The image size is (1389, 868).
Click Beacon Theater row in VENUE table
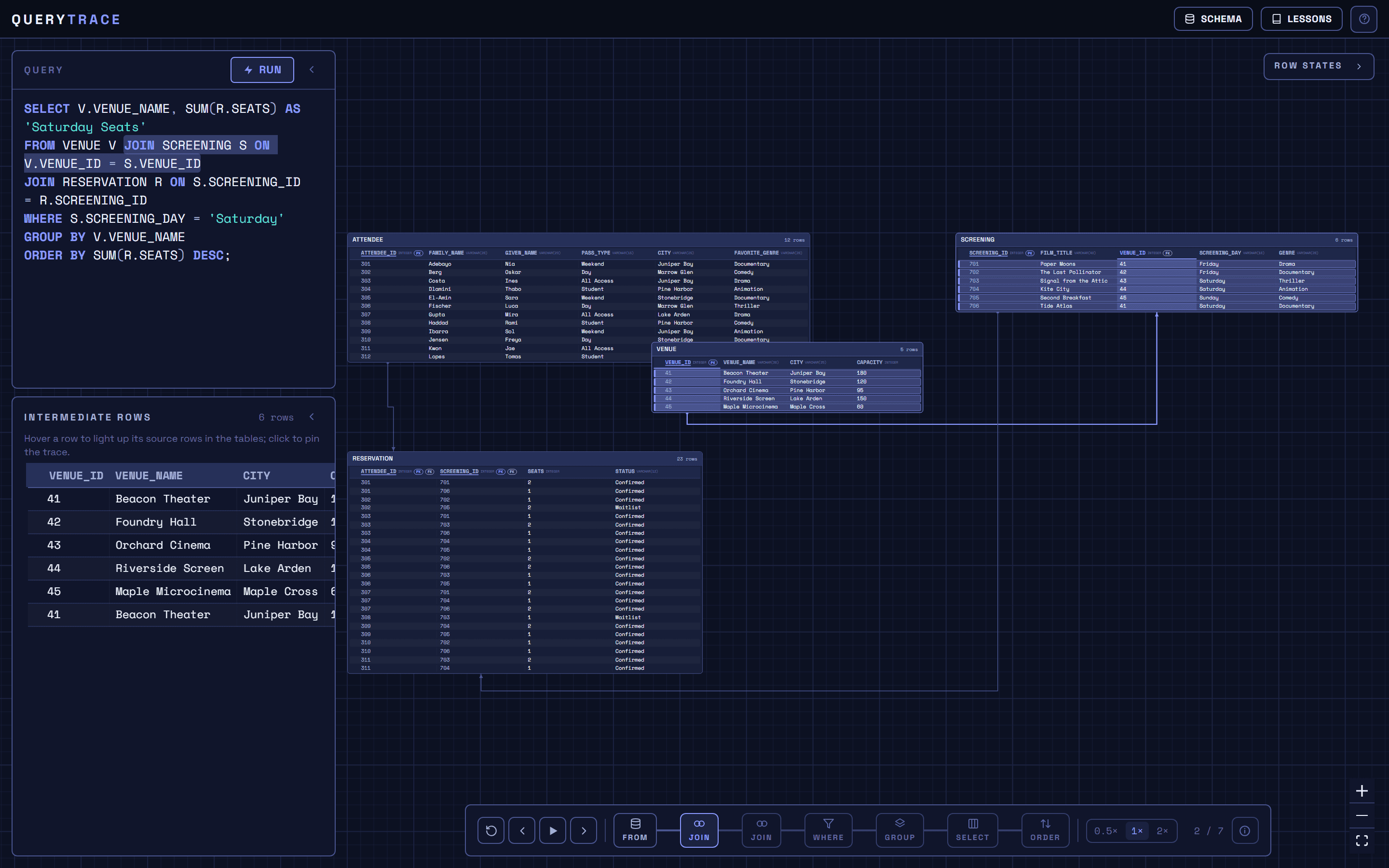tap(787, 373)
